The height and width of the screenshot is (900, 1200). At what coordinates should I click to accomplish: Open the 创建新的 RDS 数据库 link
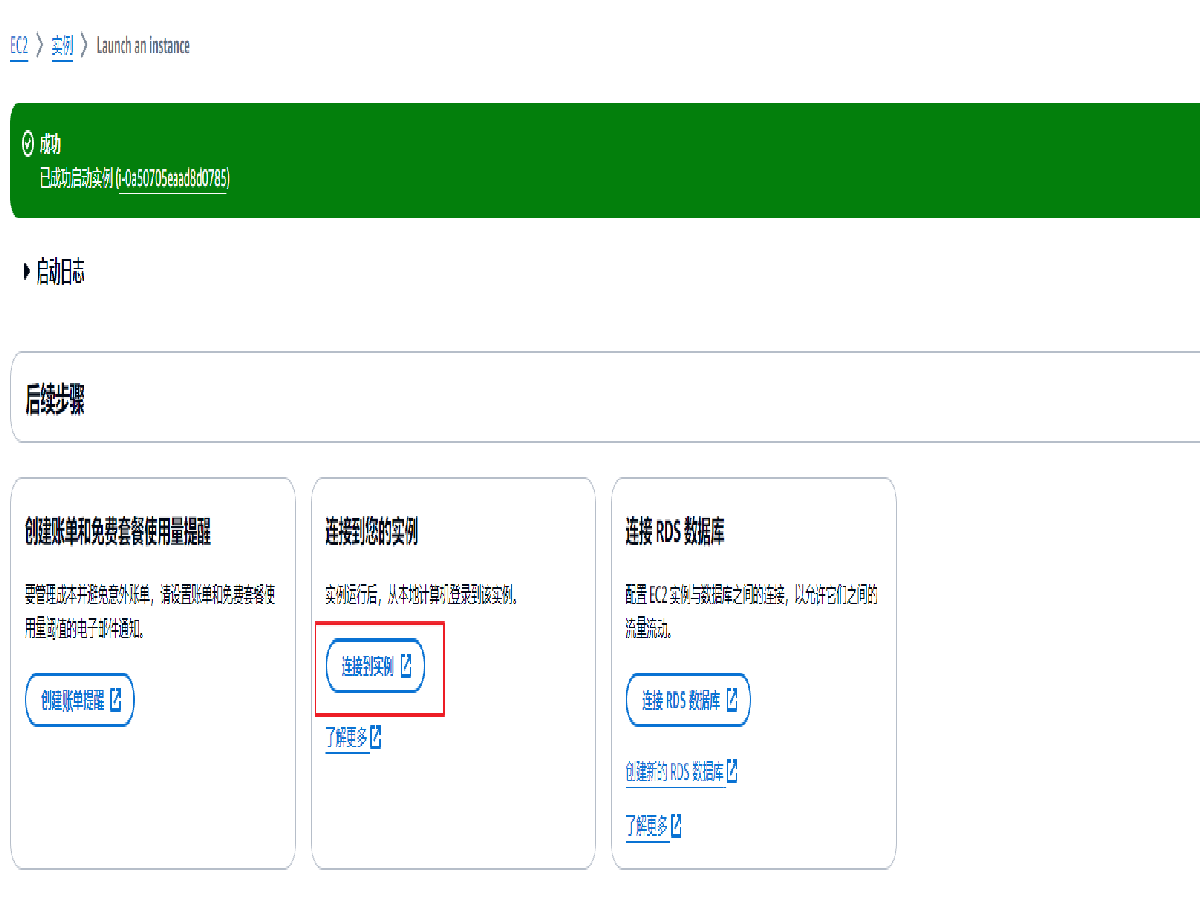[x=674, y=772]
